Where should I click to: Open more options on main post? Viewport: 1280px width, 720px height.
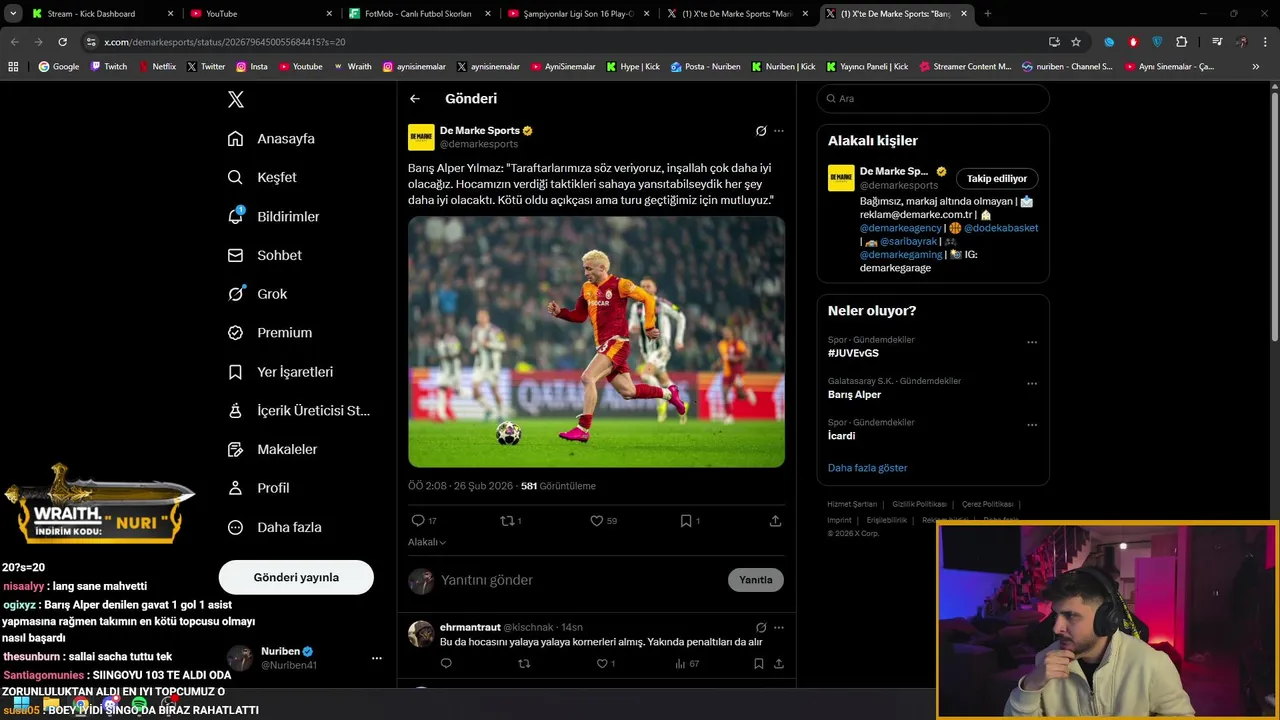(779, 131)
